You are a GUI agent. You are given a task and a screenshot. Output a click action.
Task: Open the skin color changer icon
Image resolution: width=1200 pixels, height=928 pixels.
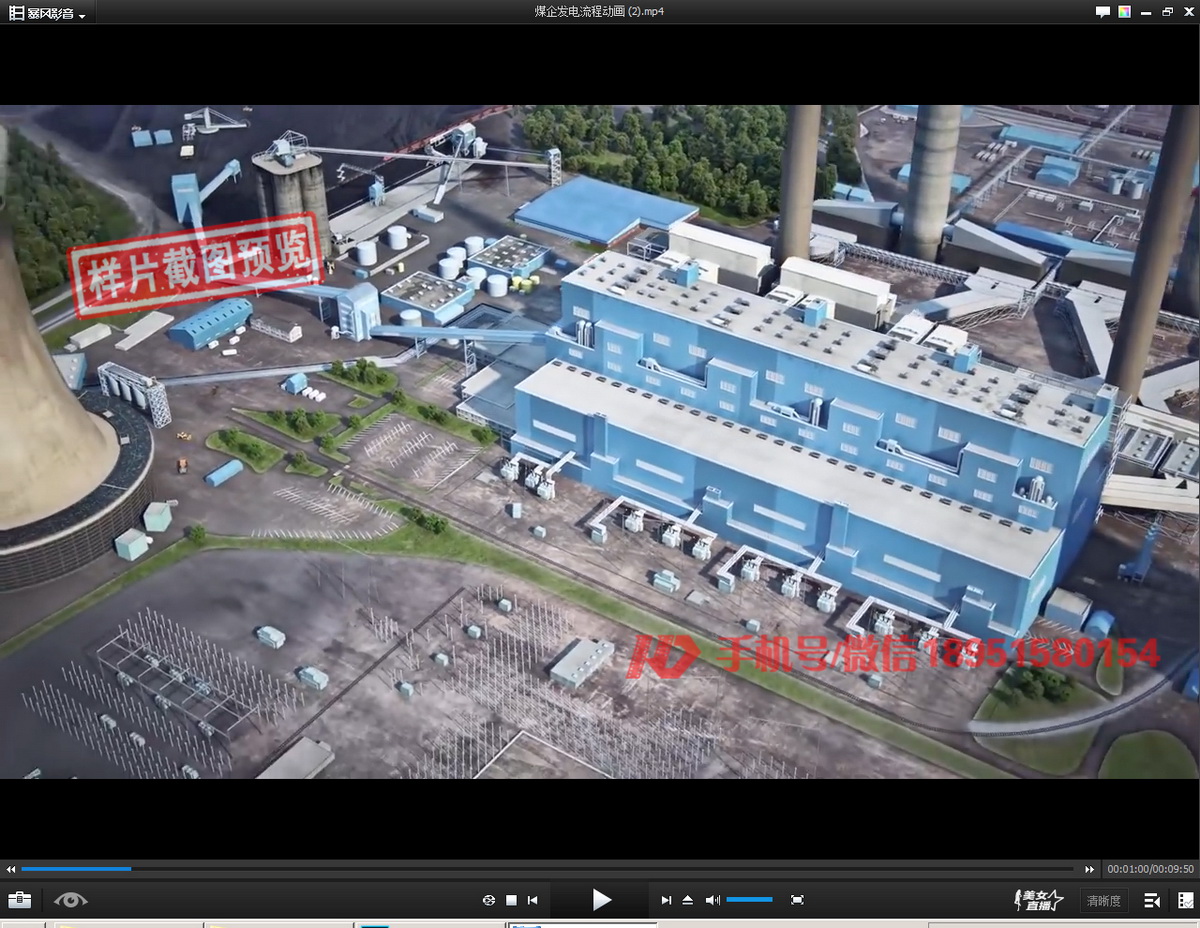coord(1125,12)
